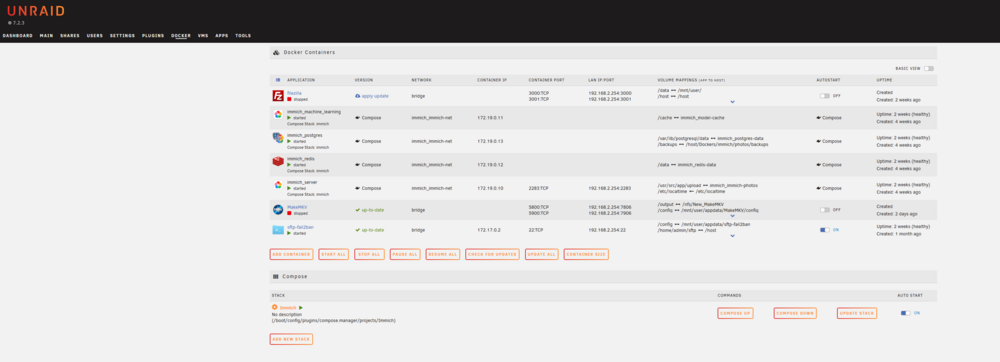Viewport: 1000px width, 362px height.
Task: Open the VMs menu
Action: tap(203, 36)
